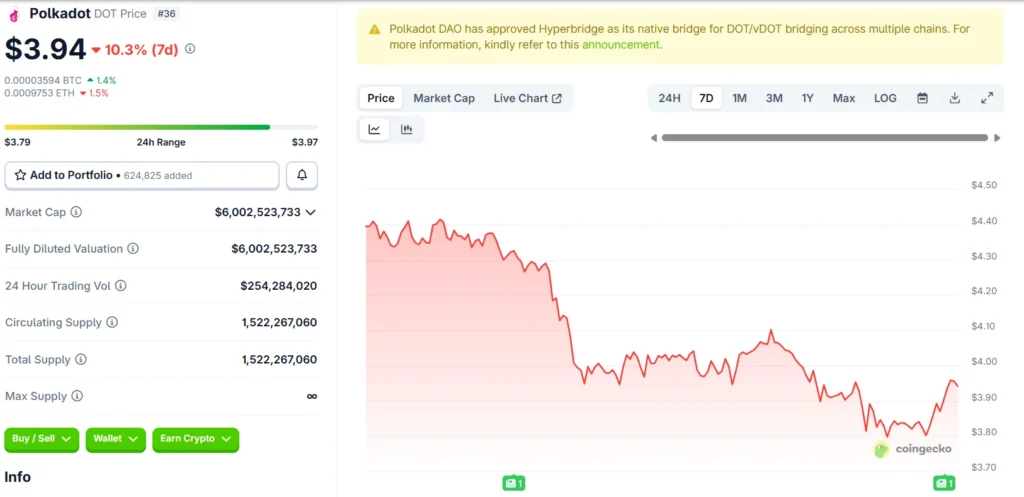Open the Total Supply info icon
The width and height of the screenshot is (1024, 497).
(80, 359)
